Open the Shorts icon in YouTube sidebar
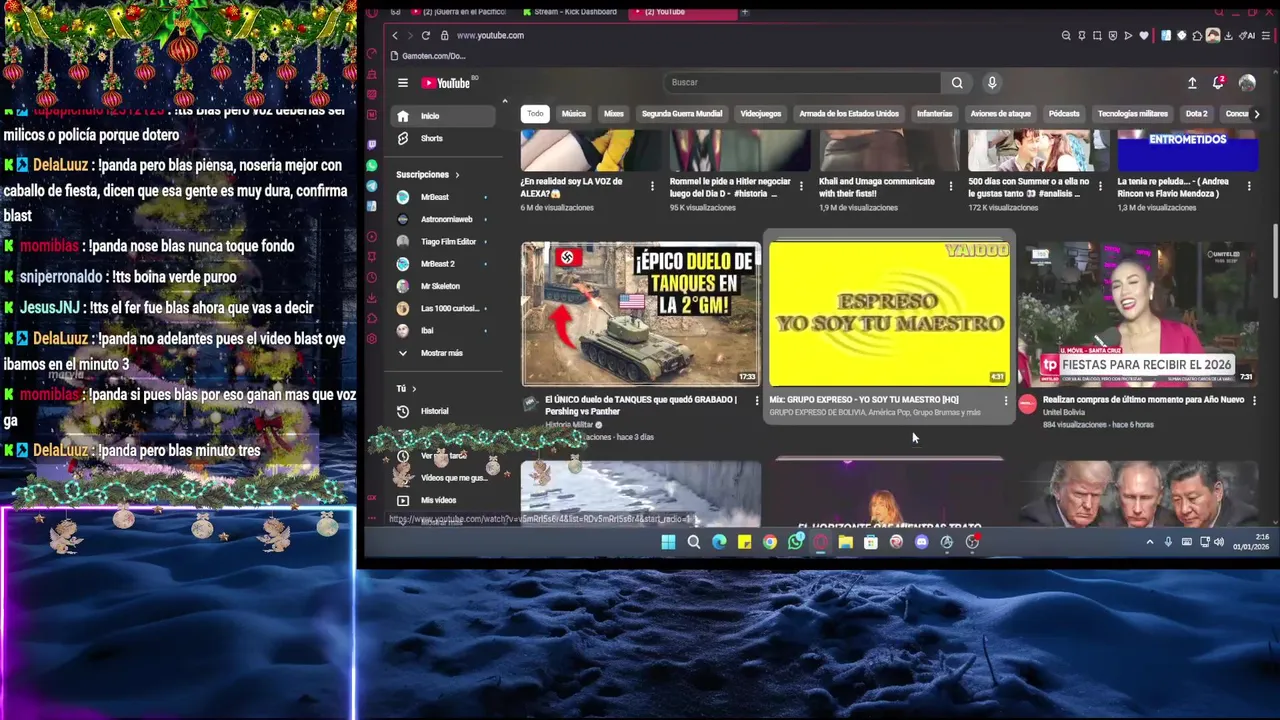The width and height of the screenshot is (1280, 720). [403, 138]
